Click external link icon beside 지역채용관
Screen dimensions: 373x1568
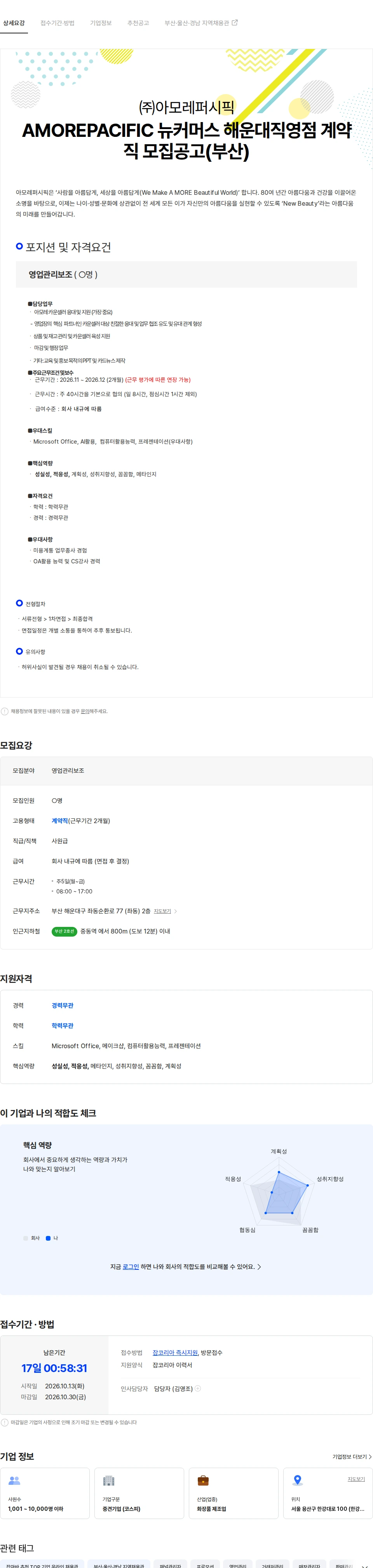[x=235, y=23]
